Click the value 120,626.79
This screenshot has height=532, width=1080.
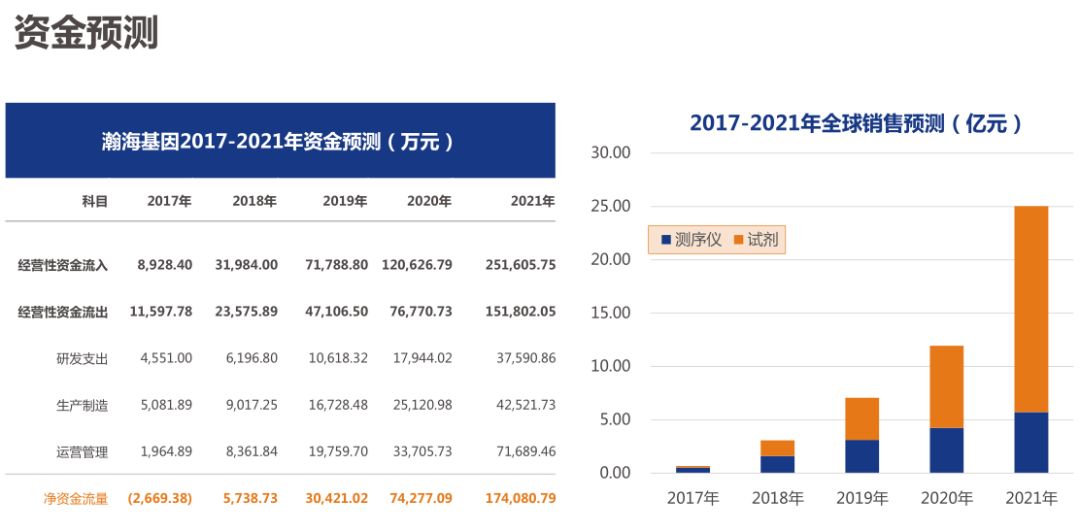point(417,265)
